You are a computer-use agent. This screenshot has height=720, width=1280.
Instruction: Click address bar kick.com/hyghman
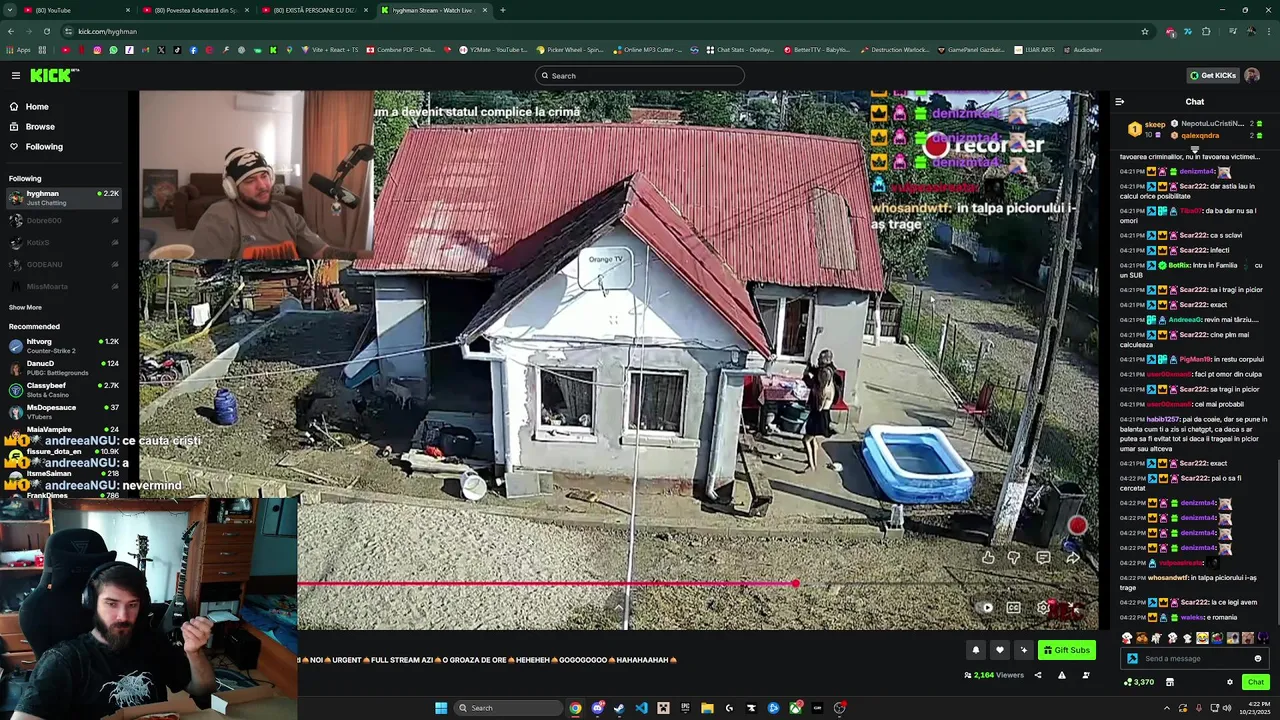pyautogui.click(x=108, y=31)
